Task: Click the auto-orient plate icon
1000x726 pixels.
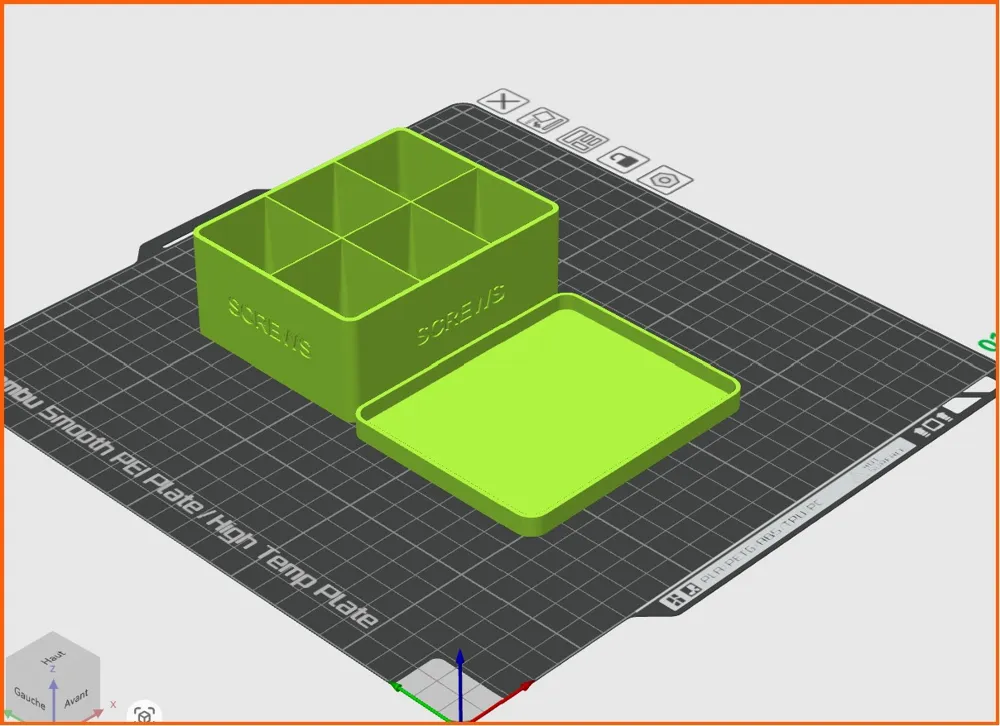Action: tap(543, 120)
